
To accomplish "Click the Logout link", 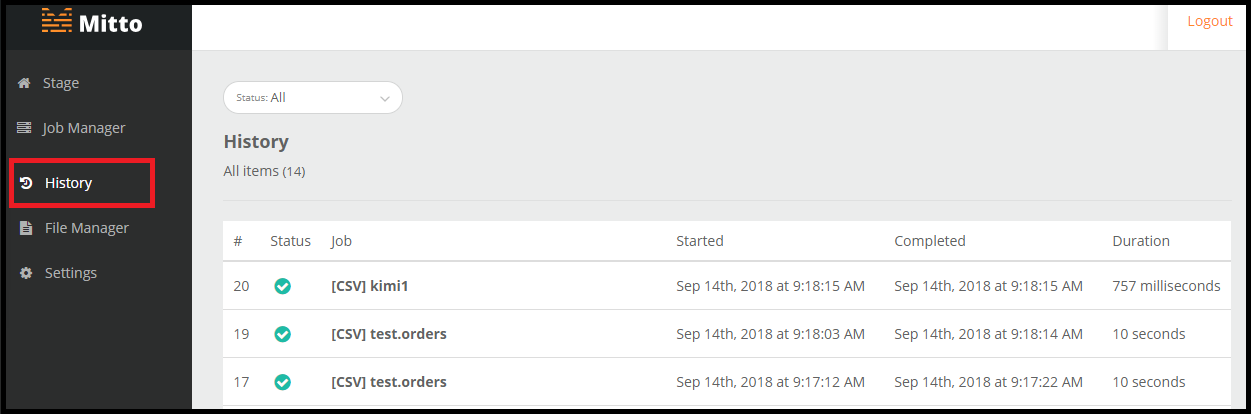I will point(1209,21).
